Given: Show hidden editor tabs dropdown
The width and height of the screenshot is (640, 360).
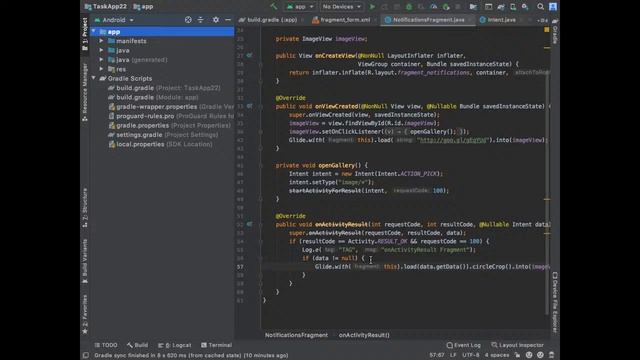Looking at the screenshot, I should pos(542,20).
